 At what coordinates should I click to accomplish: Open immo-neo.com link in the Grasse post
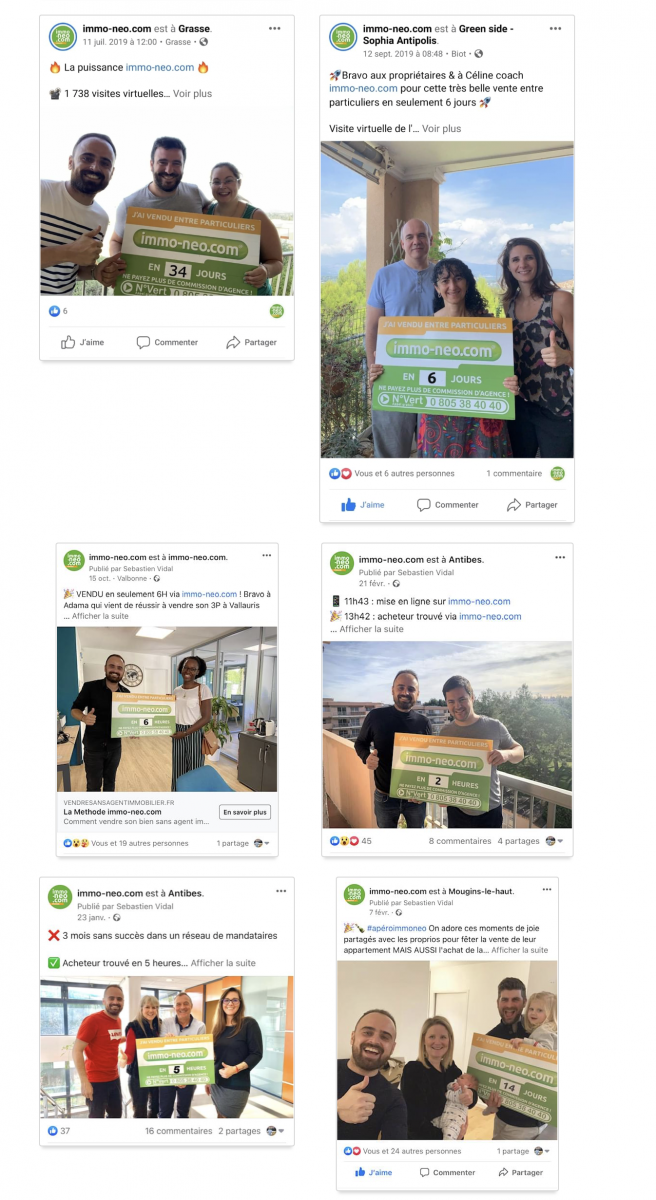click(x=160, y=68)
